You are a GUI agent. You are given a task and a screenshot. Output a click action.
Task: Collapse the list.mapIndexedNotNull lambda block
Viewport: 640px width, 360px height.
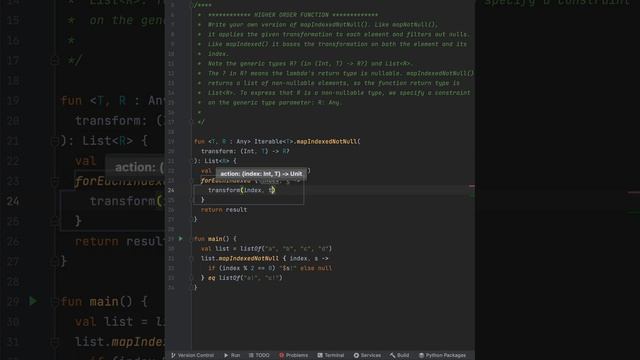191,258
